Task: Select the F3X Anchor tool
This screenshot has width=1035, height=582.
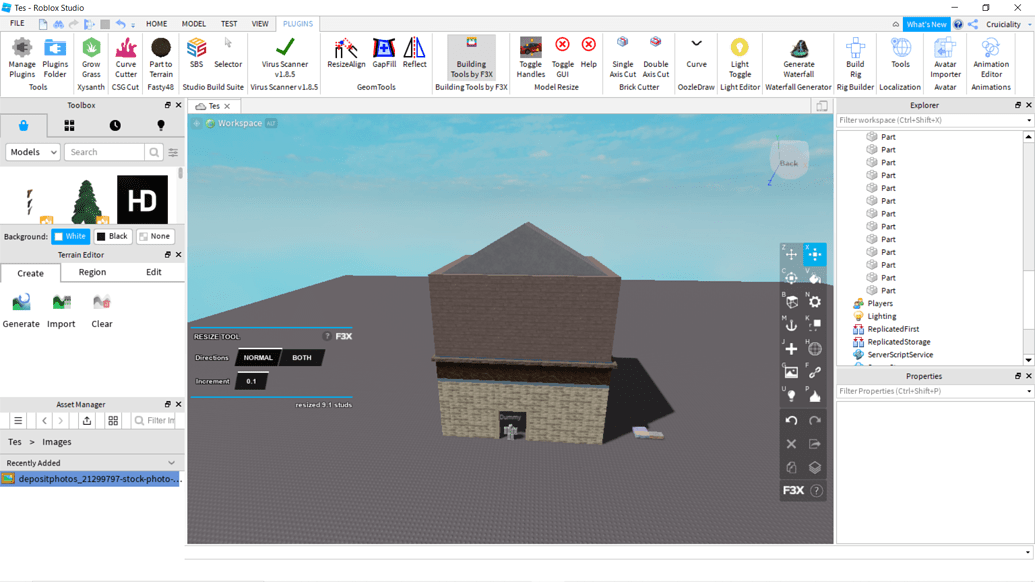Action: coord(791,325)
